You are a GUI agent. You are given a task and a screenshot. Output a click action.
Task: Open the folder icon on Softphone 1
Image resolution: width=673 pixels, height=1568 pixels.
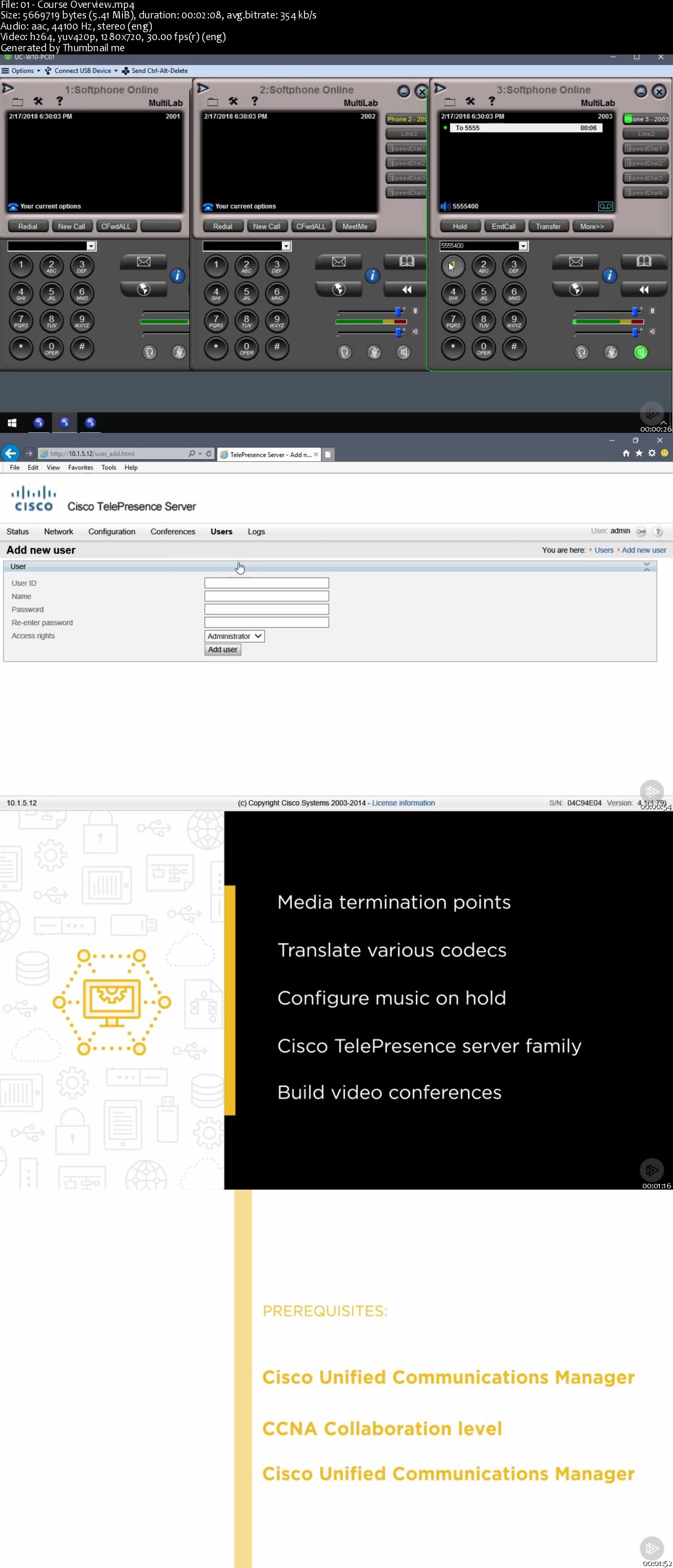point(18,102)
